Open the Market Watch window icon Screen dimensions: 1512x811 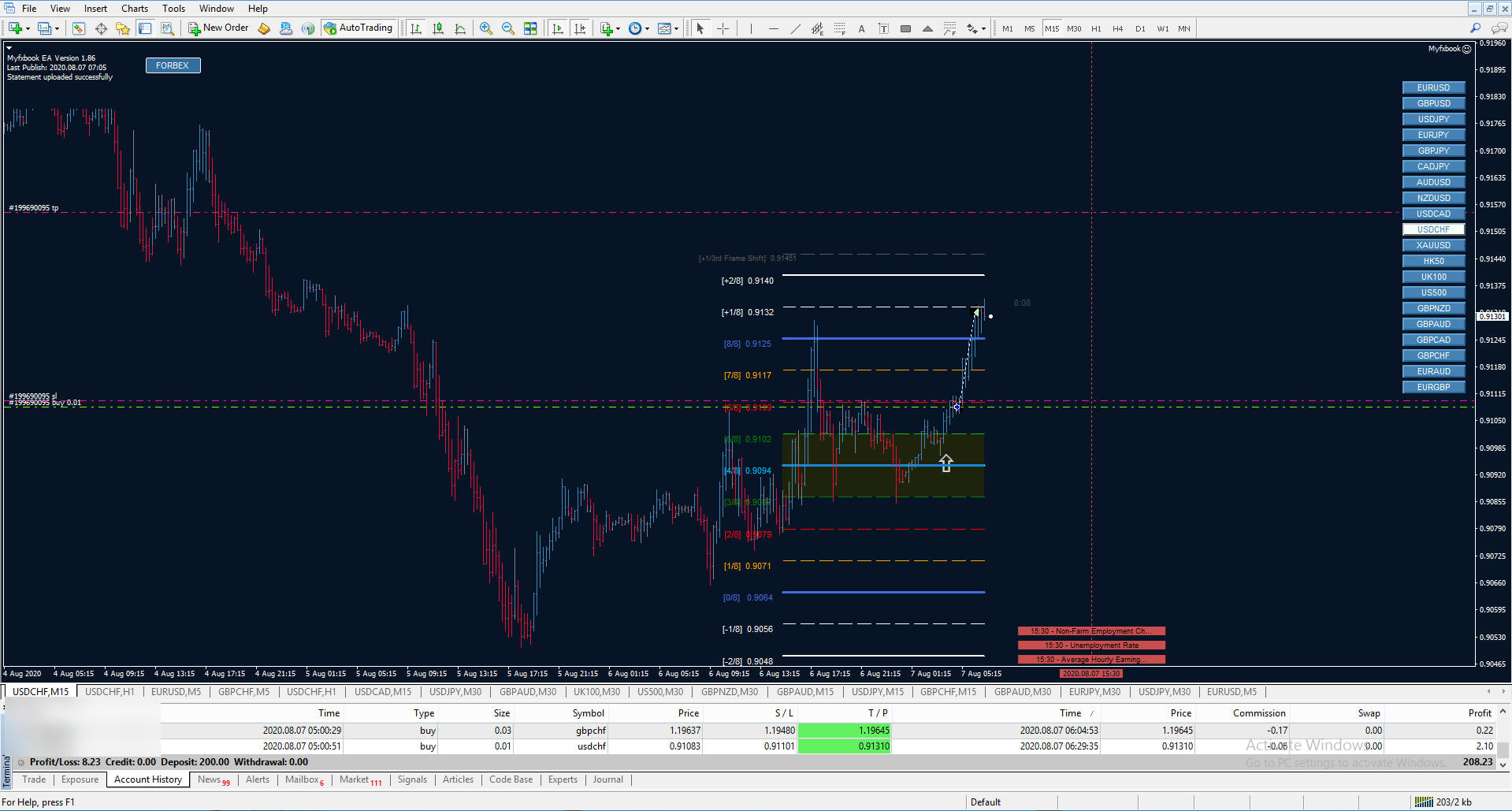pos(78,28)
